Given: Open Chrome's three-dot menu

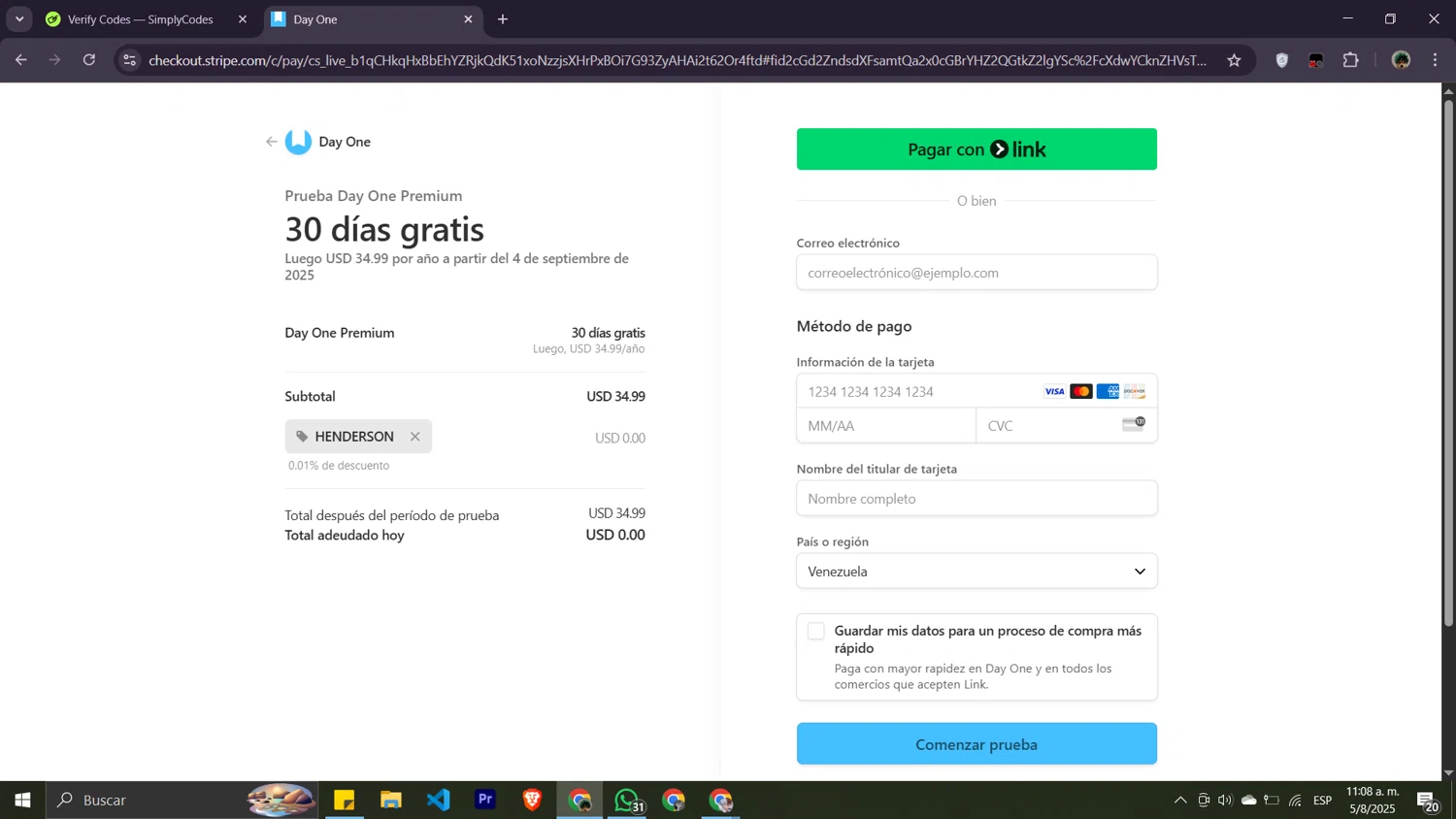Looking at the screenshot, I should pos(1435,60).
